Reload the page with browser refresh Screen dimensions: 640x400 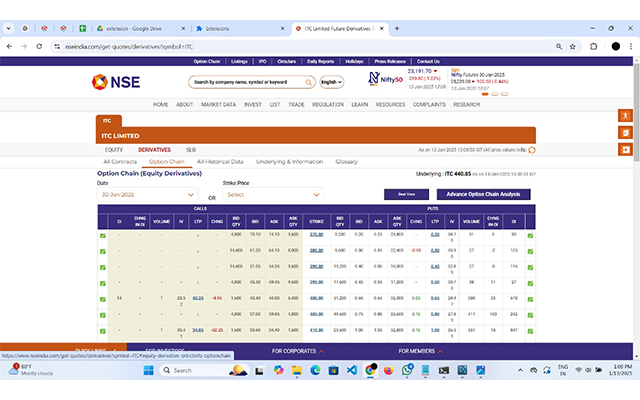pos(39,47)
